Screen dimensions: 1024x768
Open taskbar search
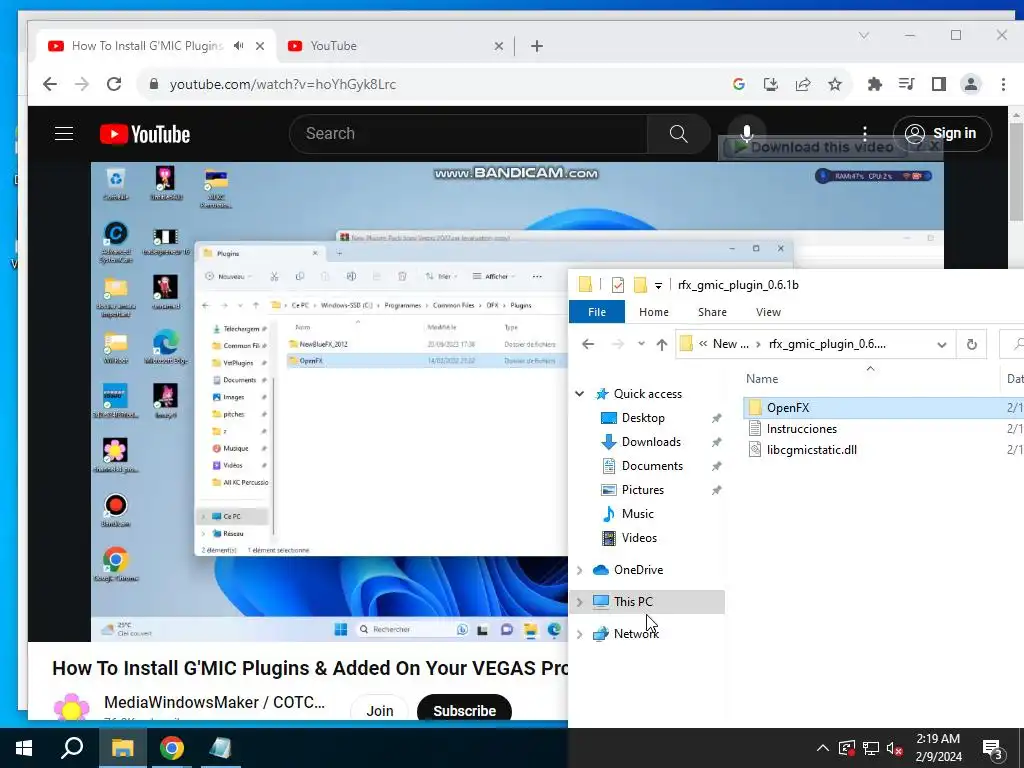point(72,748)
